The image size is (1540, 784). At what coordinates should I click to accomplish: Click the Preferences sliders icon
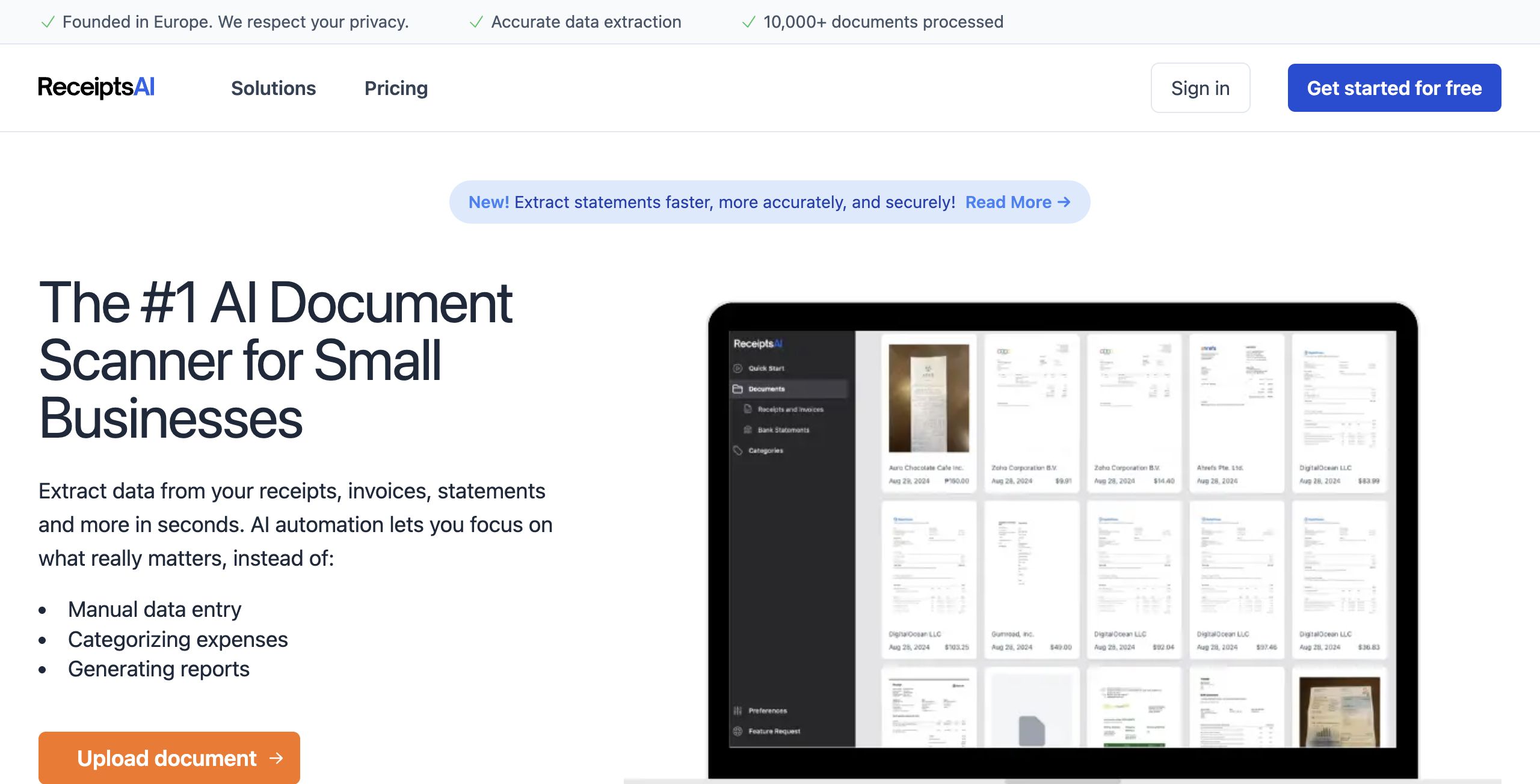[738, 711]
